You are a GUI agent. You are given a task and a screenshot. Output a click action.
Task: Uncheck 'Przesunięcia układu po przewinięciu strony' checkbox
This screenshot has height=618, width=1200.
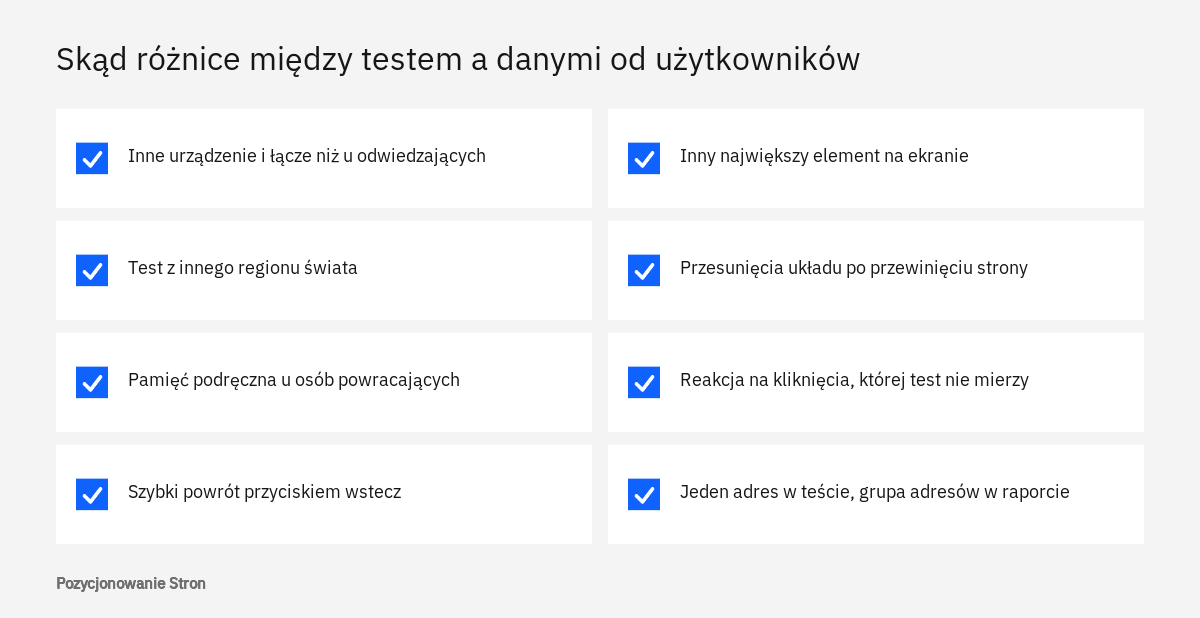pos(644,270)
